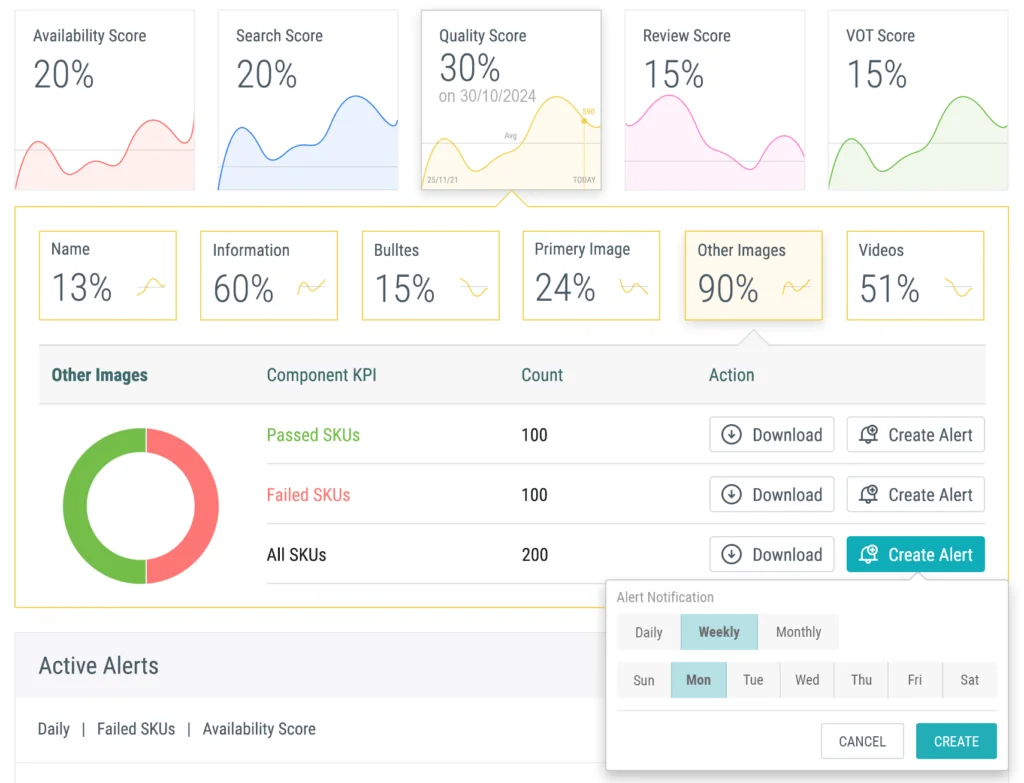This screenshot has width=1024, height=783.
Task: Expand the Bulltes component card
Action: (430, 275)
